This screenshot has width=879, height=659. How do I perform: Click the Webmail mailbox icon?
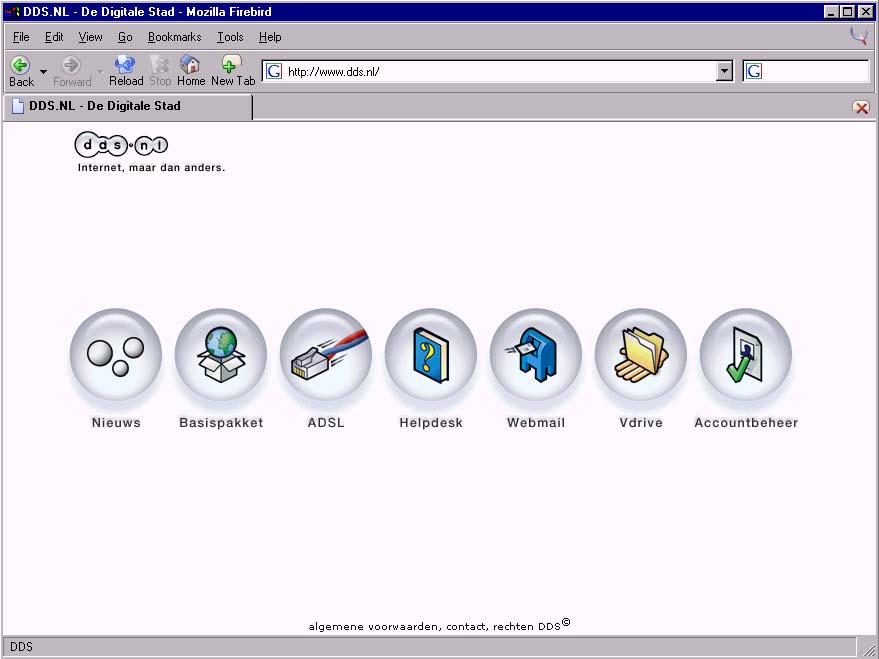535,355
